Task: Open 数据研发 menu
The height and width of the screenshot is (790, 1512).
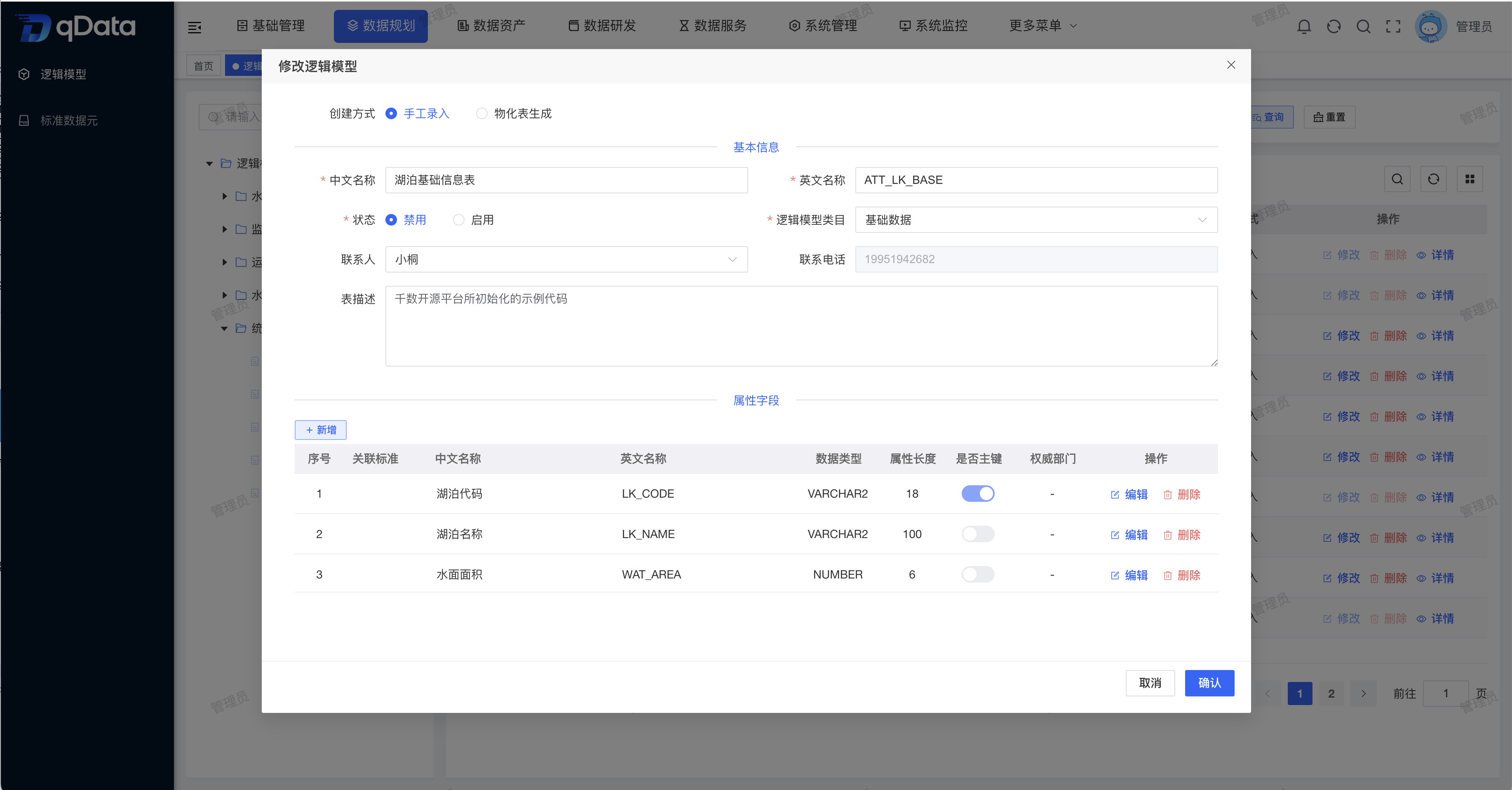Action: pyautogui.click(x=602, y=26)
